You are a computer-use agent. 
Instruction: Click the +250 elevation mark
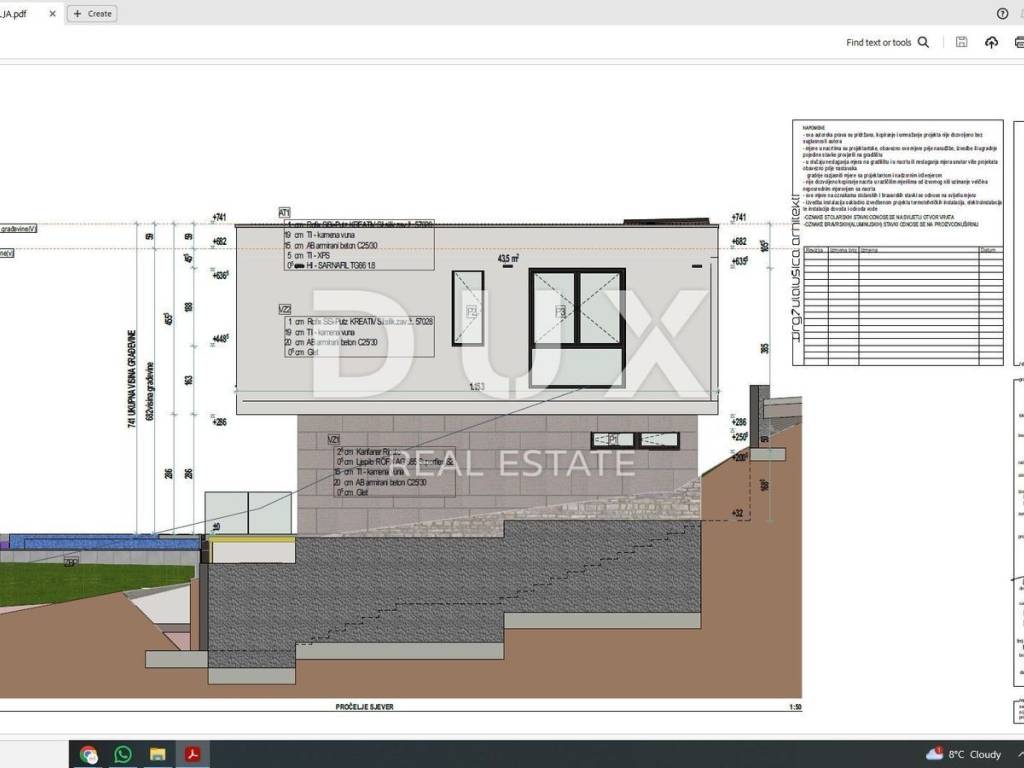click(739, 437)
